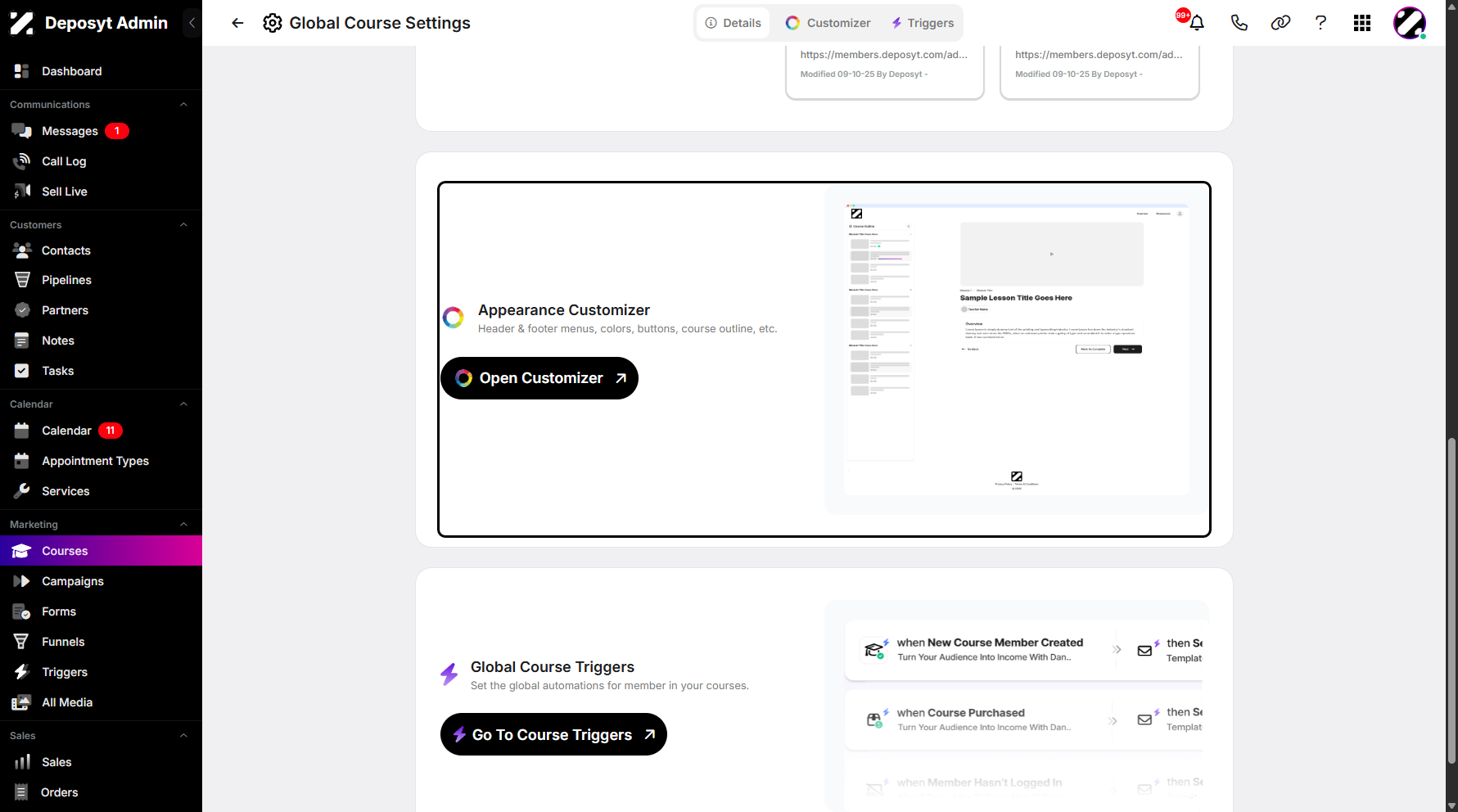Image resolution: width=1458 pixels, height=812 pixels.
Task: Open the Messages icon in sidebar
Action: pyautogui.click(x=22, y=131)
